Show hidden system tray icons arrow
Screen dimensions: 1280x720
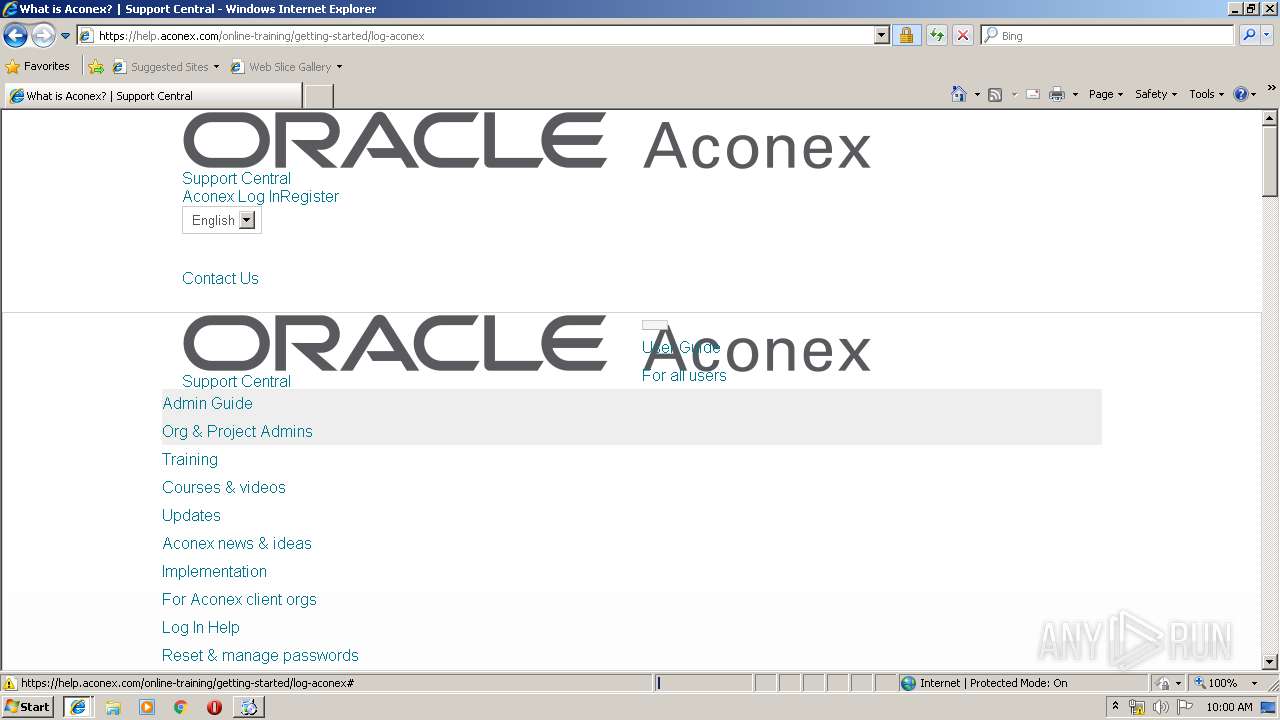1115,706
